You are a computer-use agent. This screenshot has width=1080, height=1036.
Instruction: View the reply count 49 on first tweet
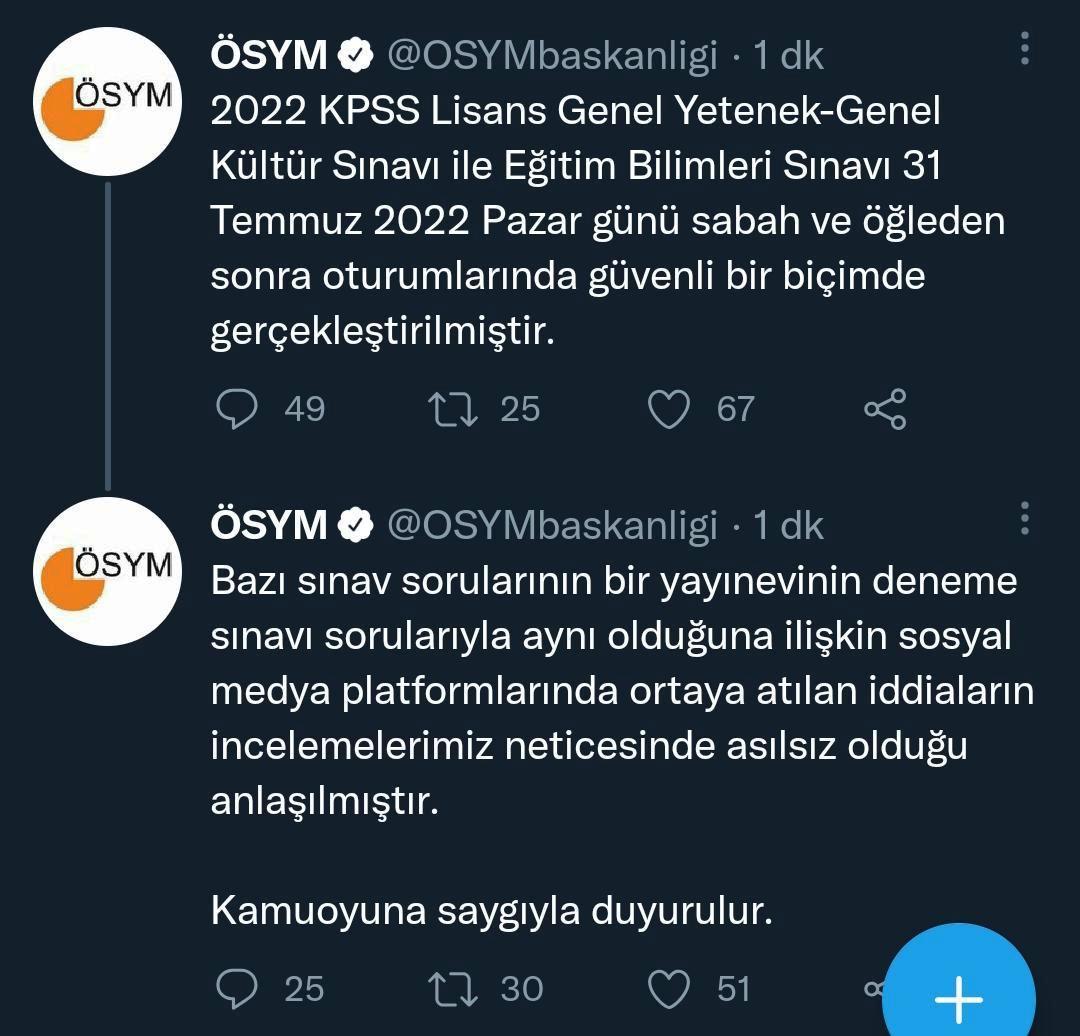pyautogui.click(x=304, y=409)
